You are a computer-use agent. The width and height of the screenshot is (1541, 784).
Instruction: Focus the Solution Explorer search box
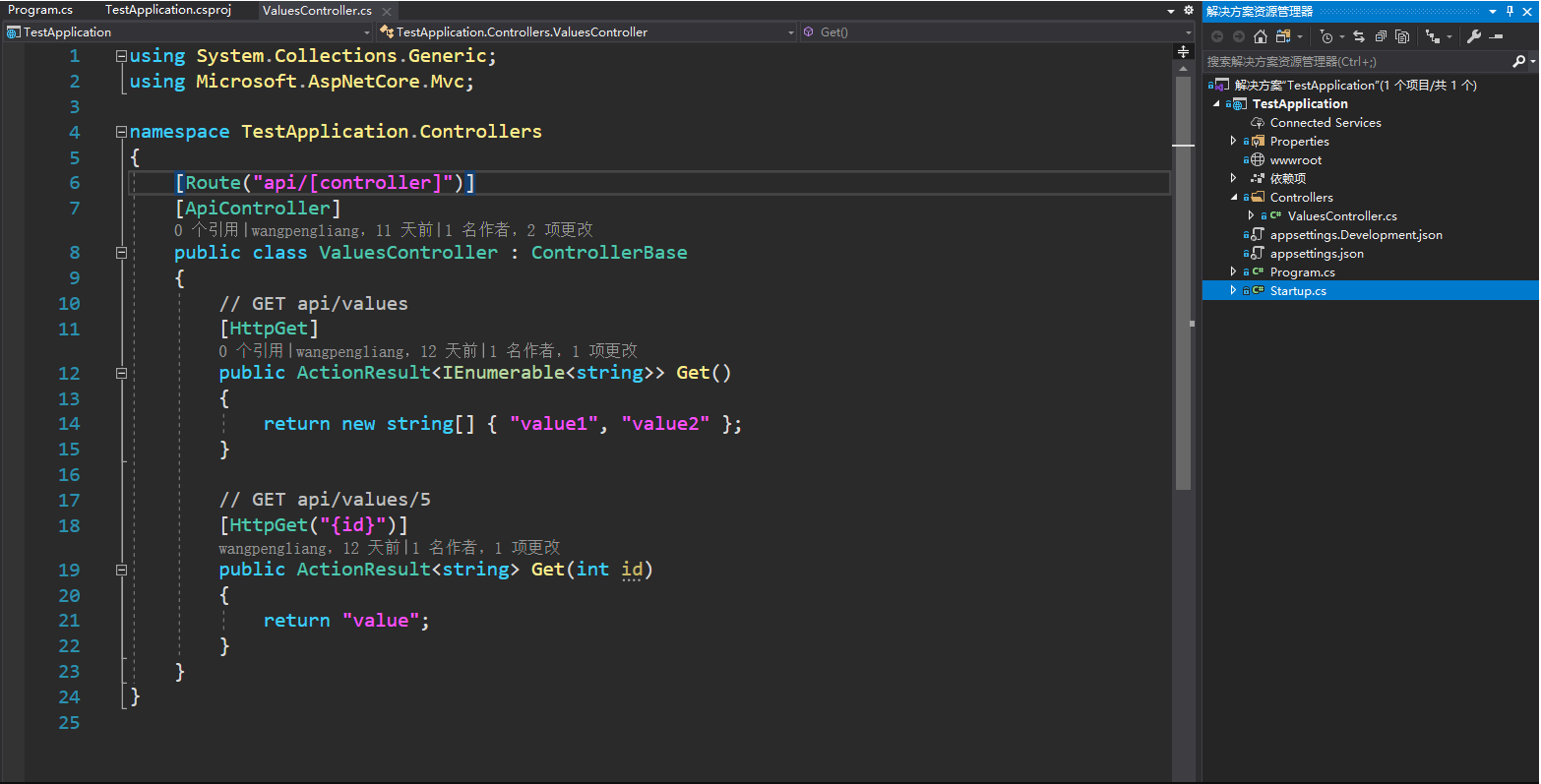point(1358,61)
